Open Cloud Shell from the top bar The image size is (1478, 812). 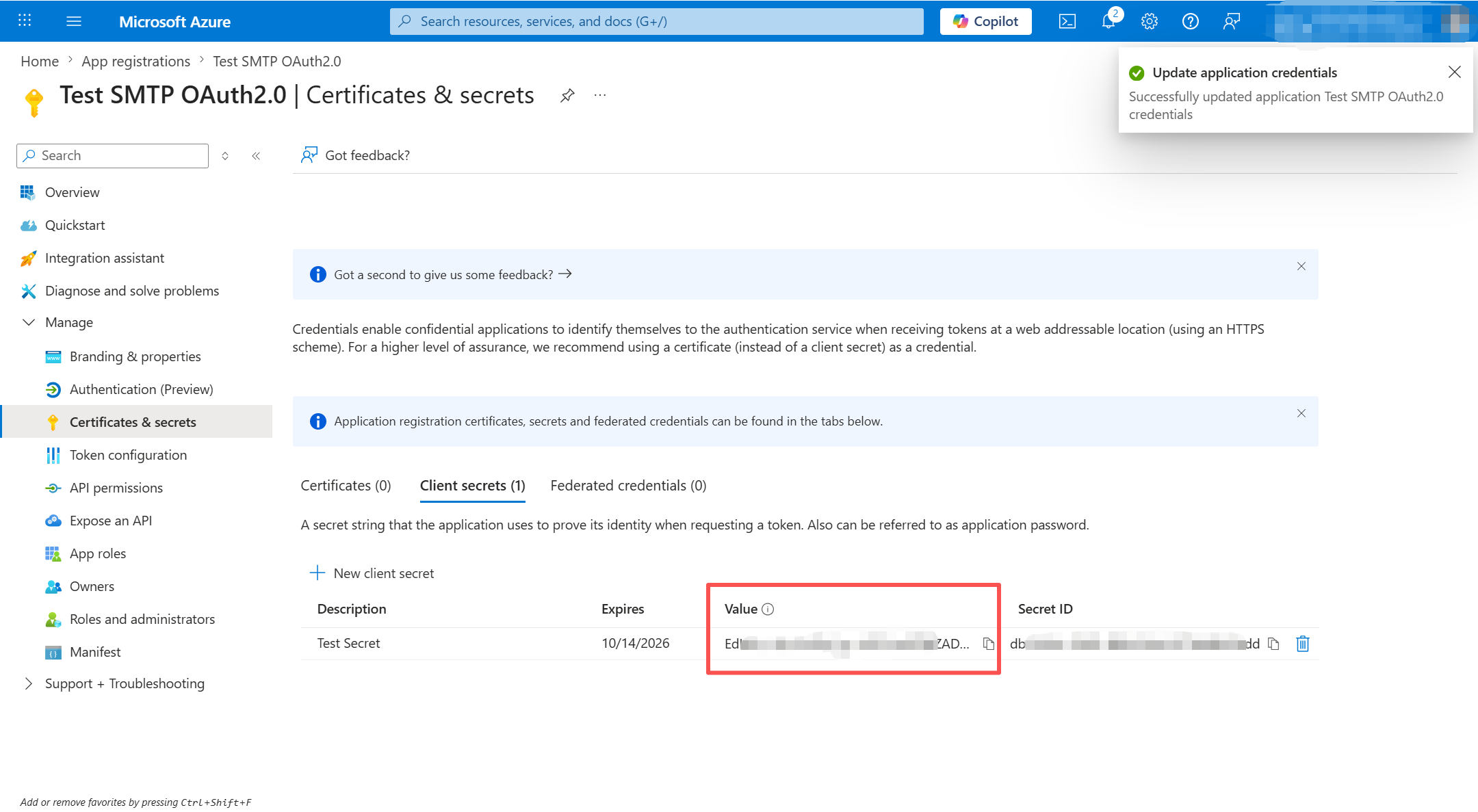coord(1067,21)
